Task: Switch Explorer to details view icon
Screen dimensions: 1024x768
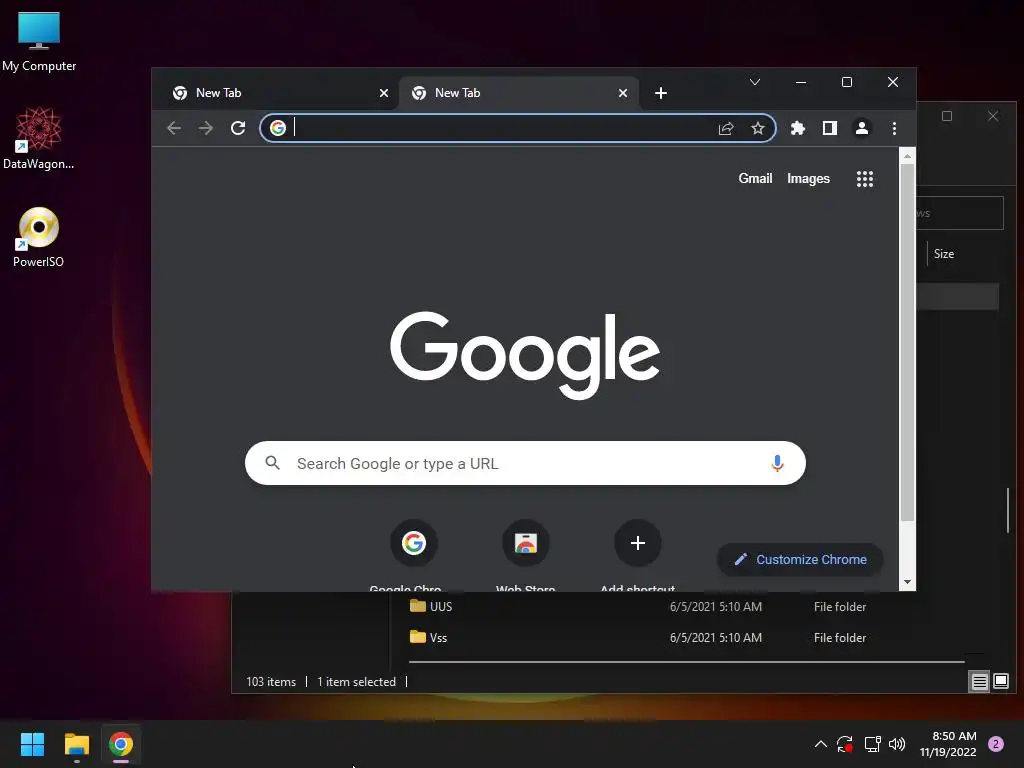Action: click(979, 682)
